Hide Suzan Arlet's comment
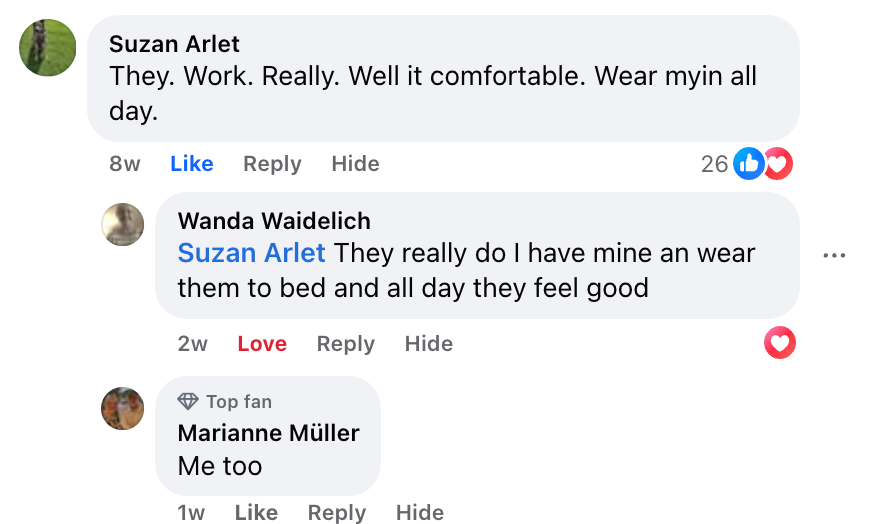This screenshot has height=524, width=876. pos(355,164)
